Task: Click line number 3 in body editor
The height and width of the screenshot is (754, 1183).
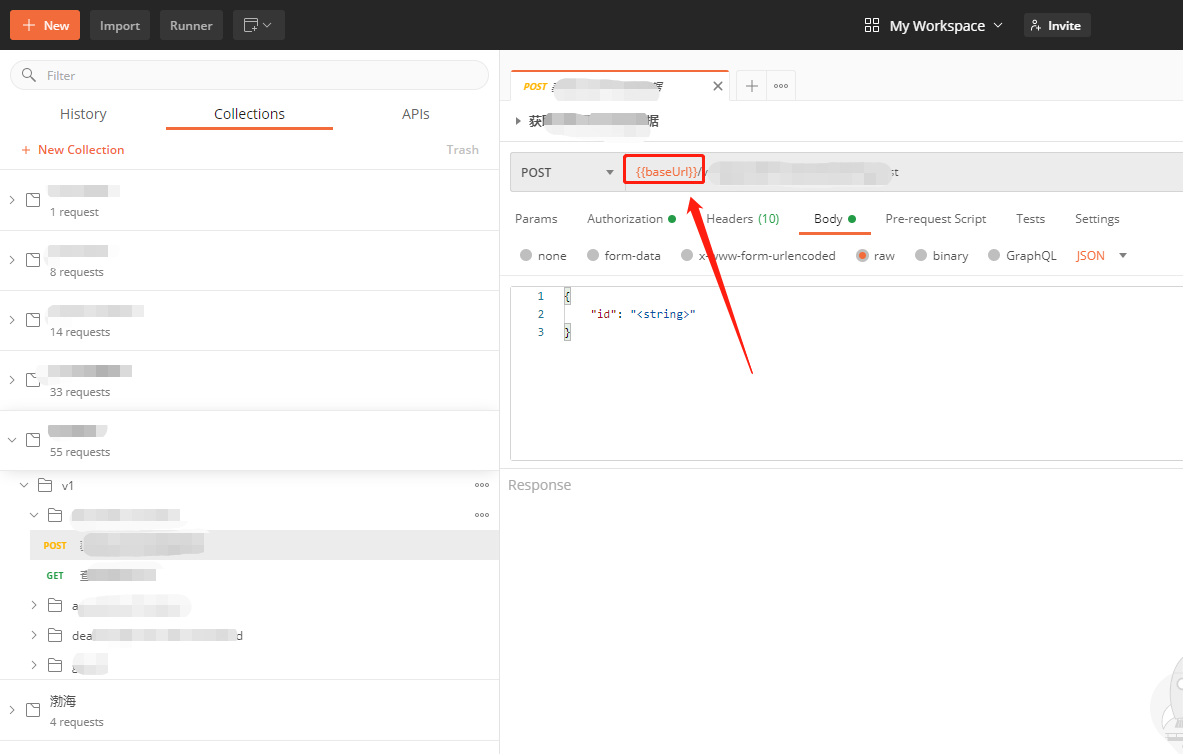Action: (x=540, y=332)
